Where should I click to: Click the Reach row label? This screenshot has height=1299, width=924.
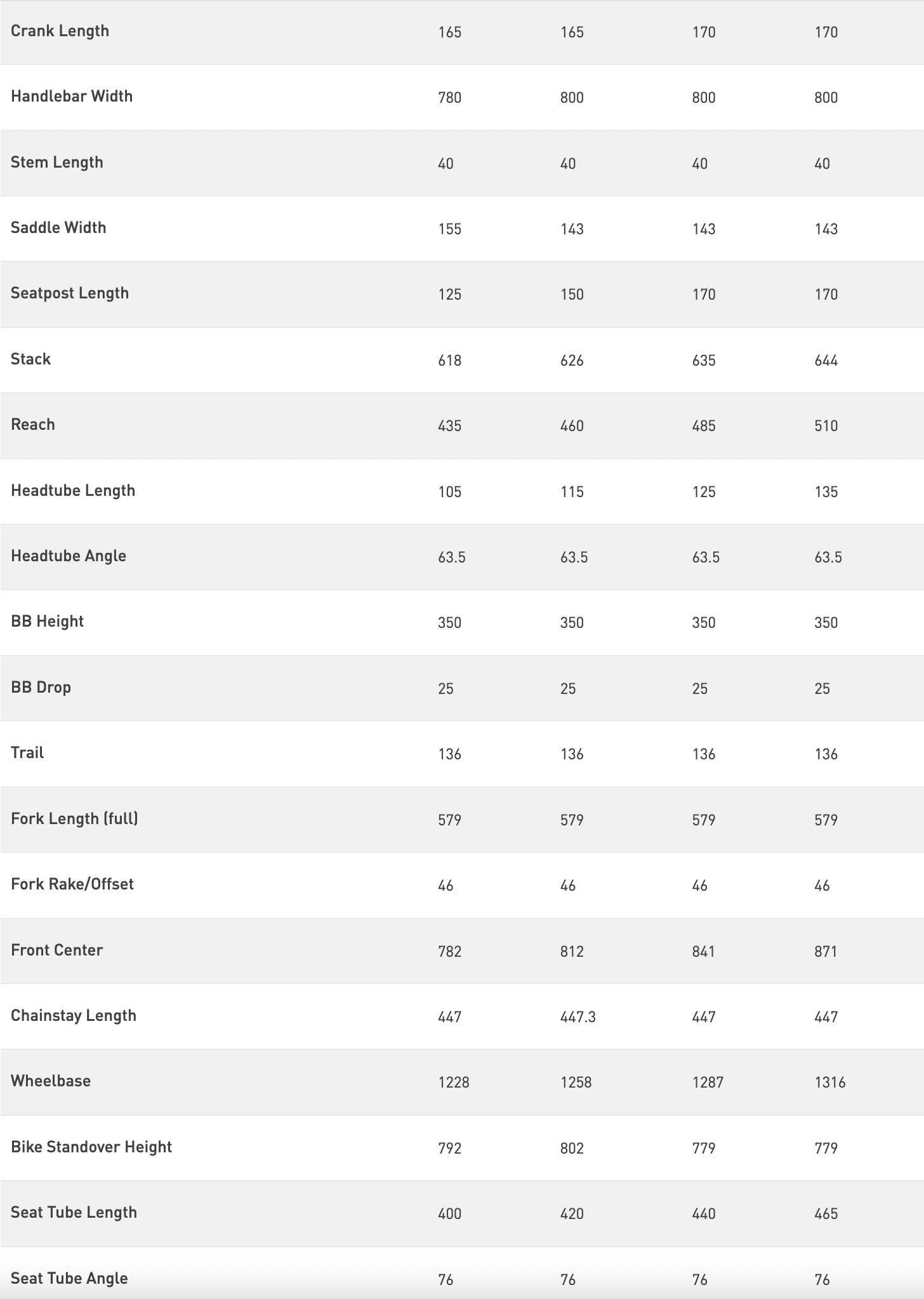click(x=33, y=425)
